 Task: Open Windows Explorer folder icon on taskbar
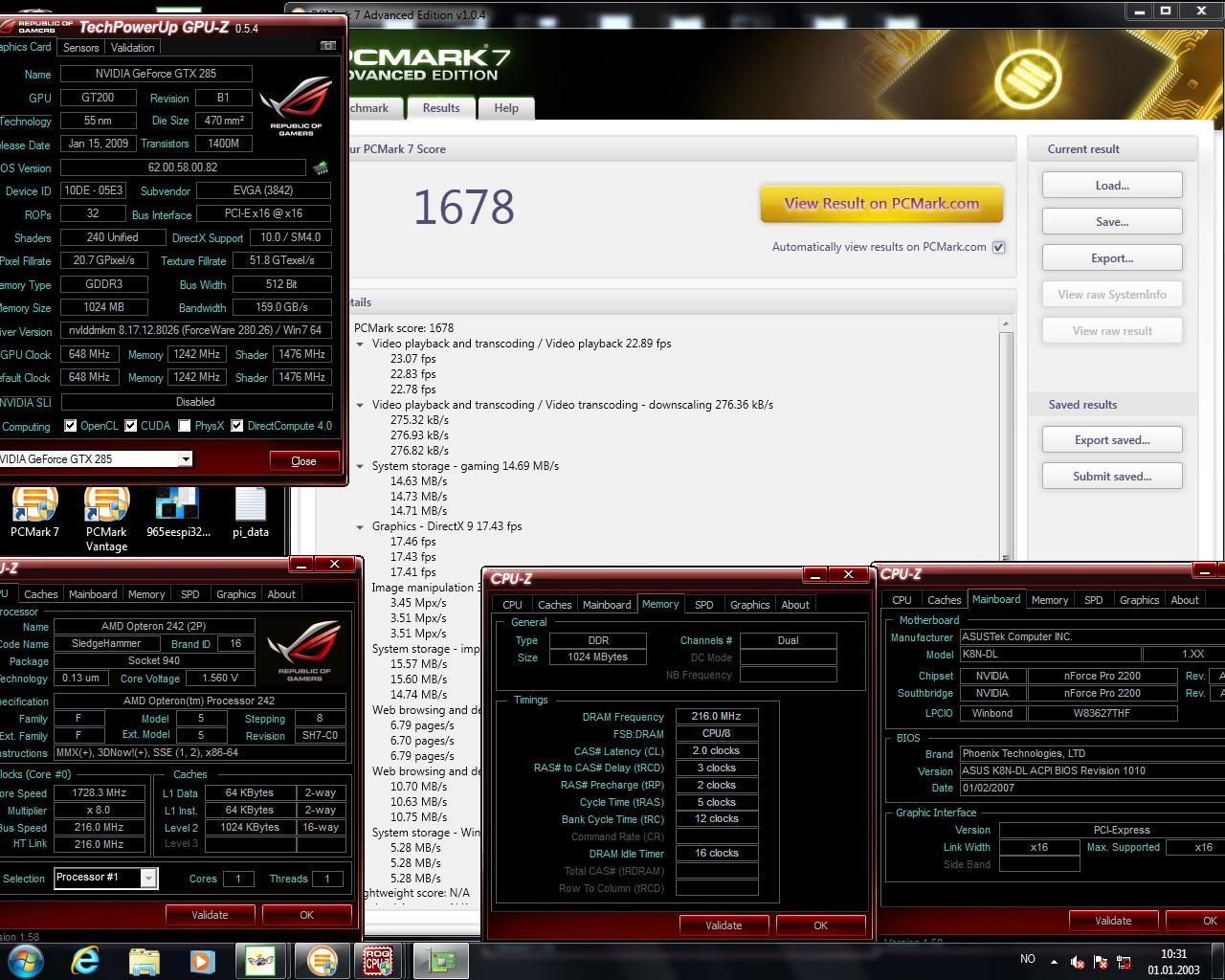(x=144, y=960)
